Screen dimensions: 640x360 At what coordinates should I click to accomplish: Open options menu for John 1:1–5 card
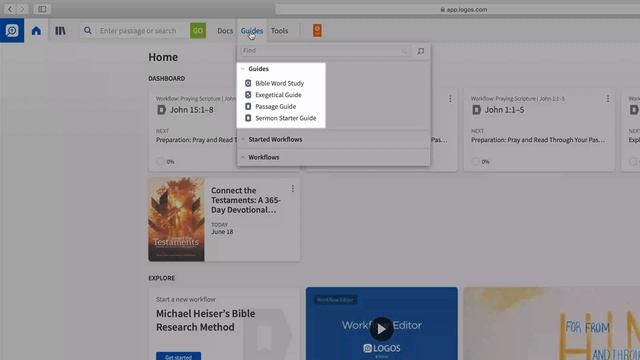pyautogui.click(x=608, y=99)
